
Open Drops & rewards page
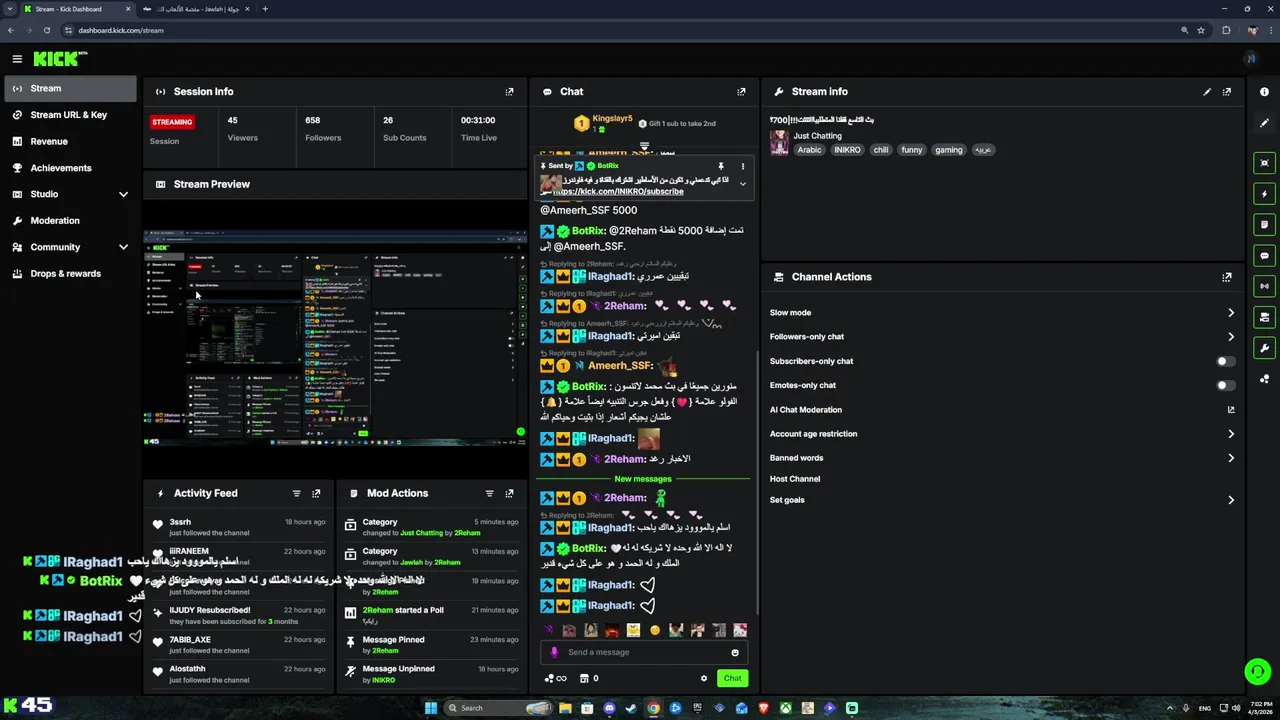click(70, 273)
